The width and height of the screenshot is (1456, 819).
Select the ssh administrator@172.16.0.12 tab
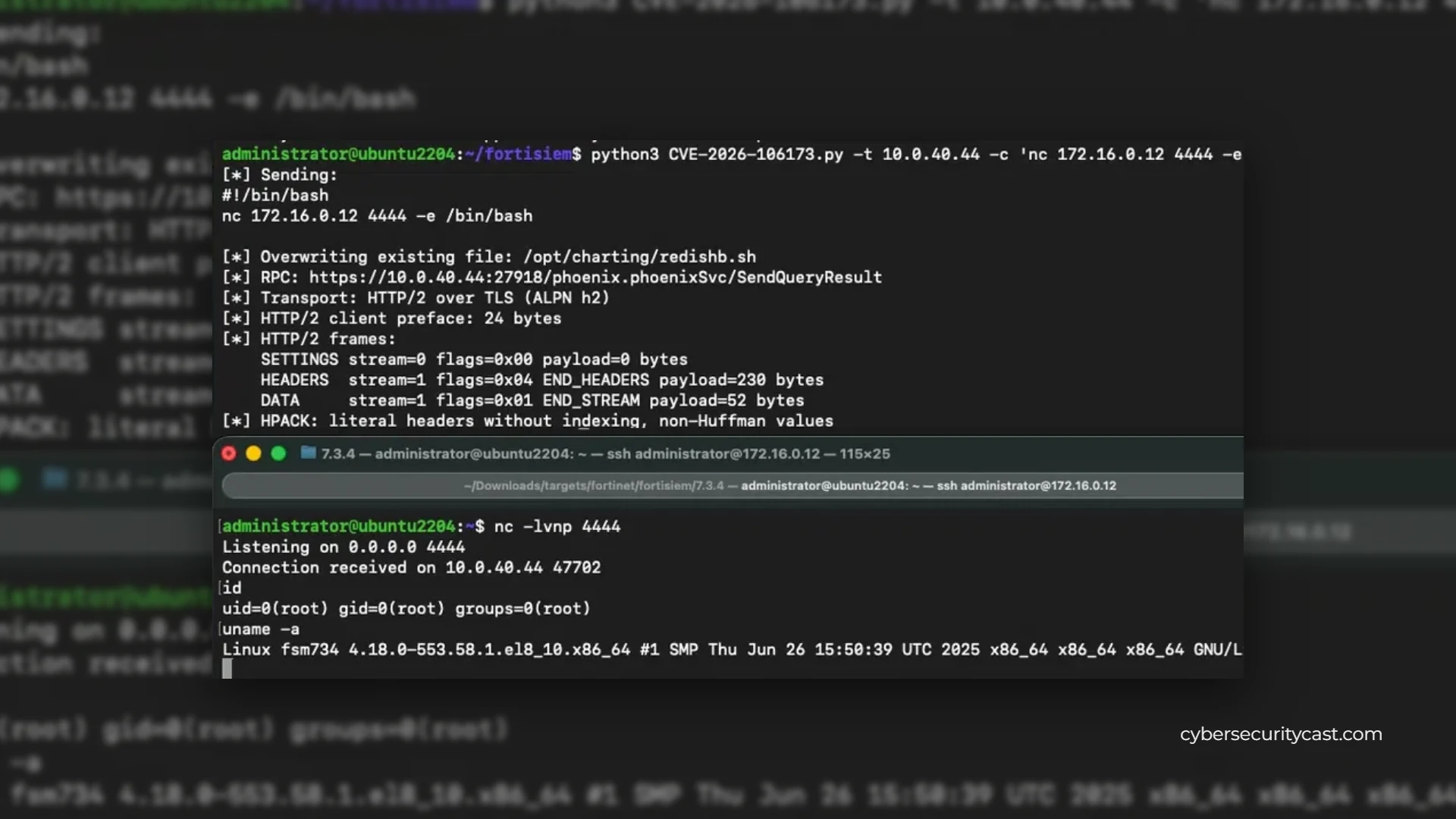(733, 485)
